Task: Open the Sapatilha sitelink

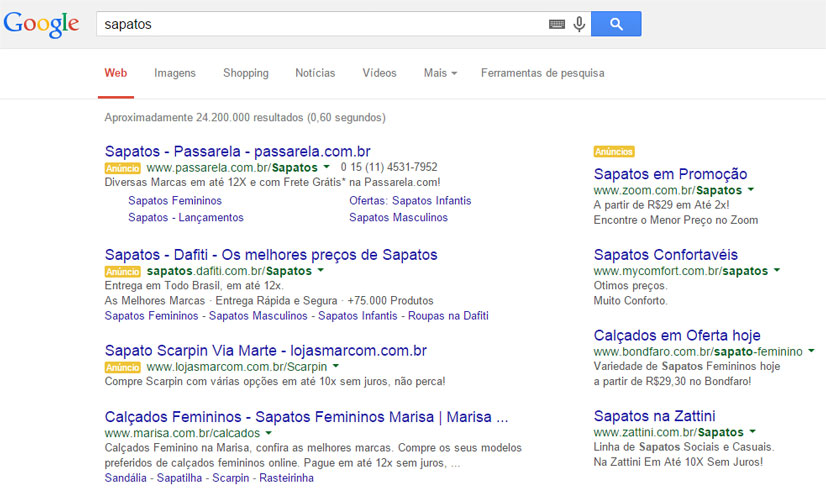Action: (179, 478)
